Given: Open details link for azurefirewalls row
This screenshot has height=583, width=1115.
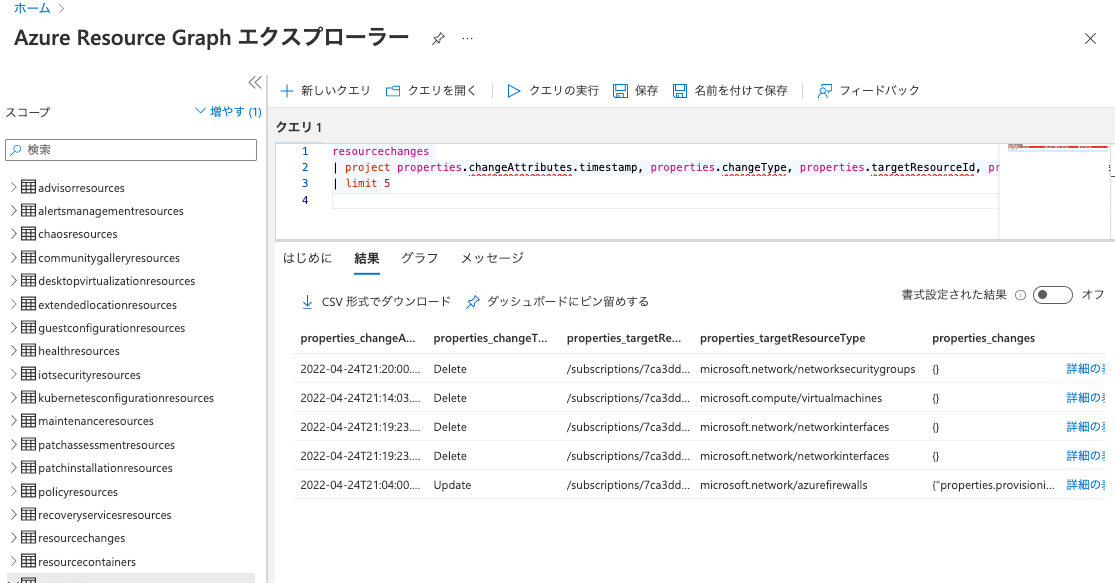Looking at the screenshot, I should point(1086,485).
